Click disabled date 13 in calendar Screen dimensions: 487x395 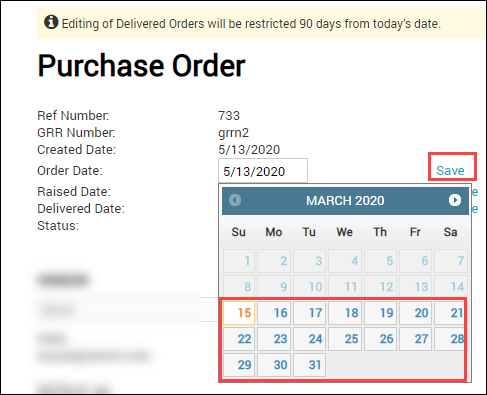point(416,287)
